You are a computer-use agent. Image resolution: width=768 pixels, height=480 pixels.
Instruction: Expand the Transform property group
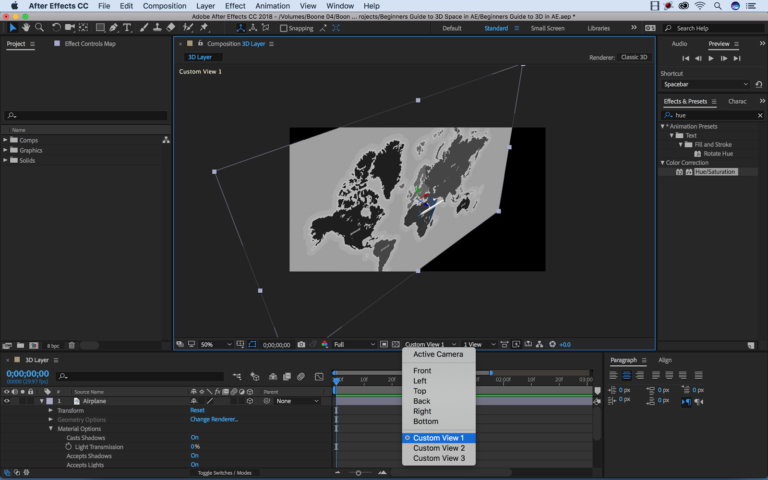[x=50, y=410]
